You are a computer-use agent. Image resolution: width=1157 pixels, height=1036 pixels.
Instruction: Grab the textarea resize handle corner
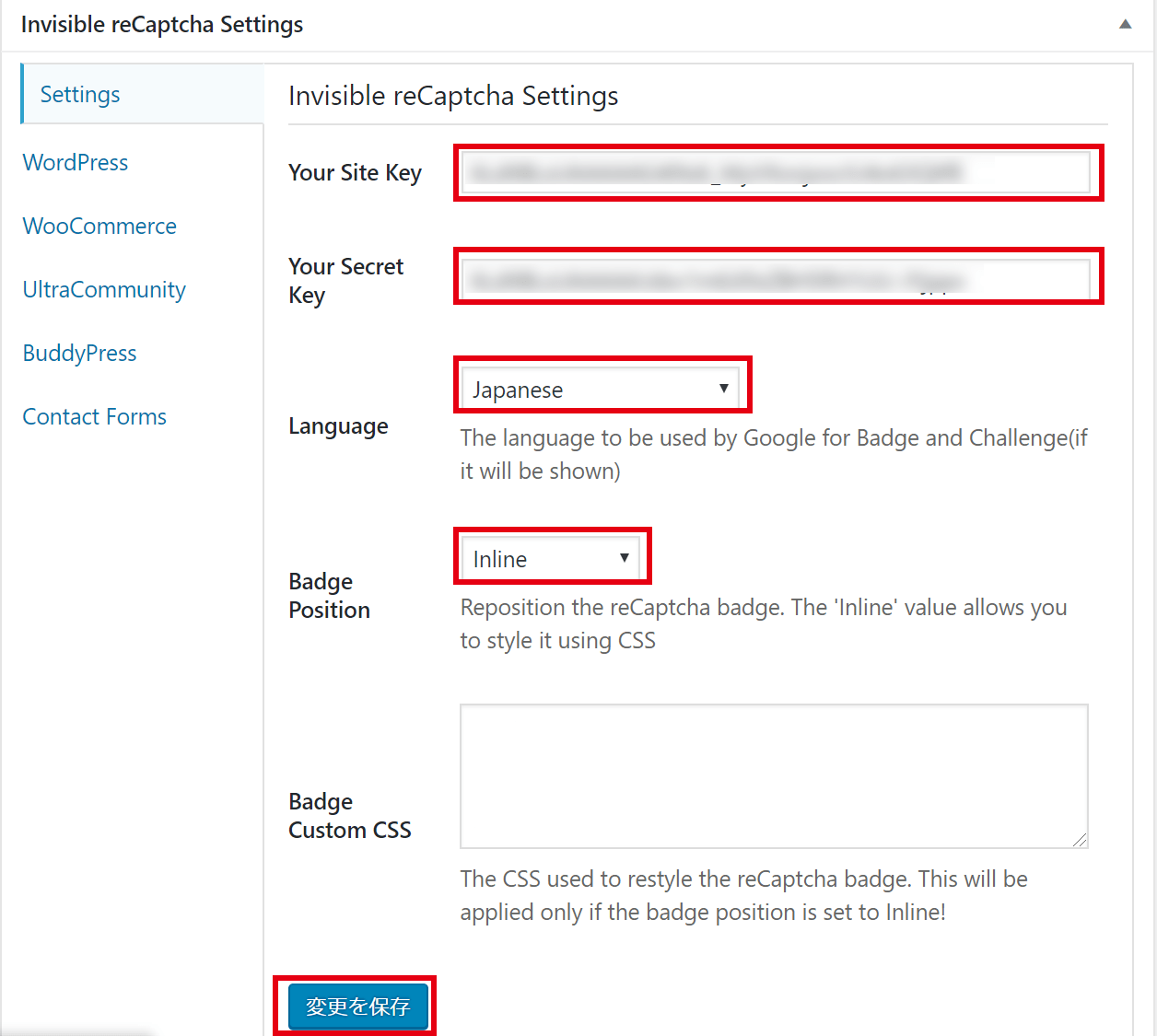tap(1080, 840)
